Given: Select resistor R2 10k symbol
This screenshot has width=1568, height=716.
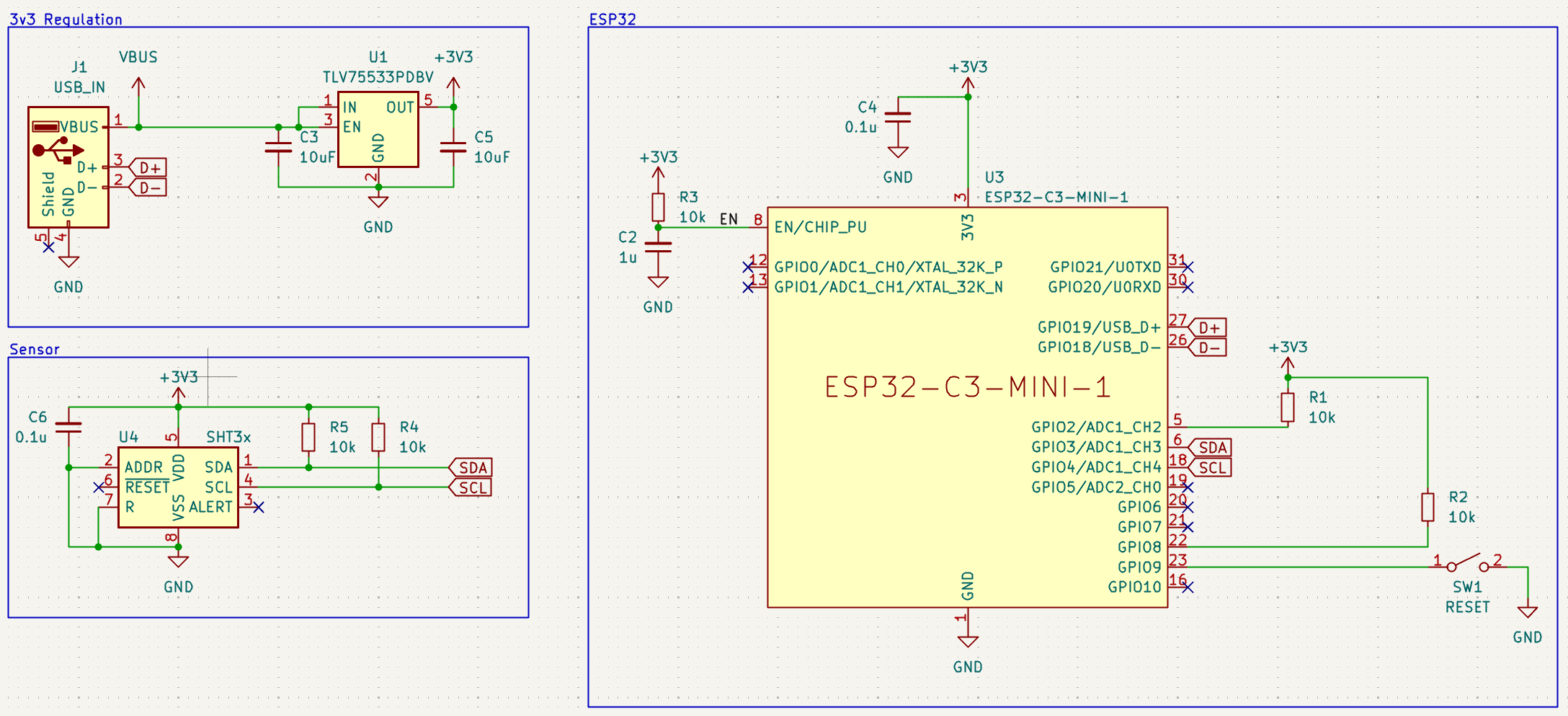Looking at the screenshot, I should pos(1427,507).
